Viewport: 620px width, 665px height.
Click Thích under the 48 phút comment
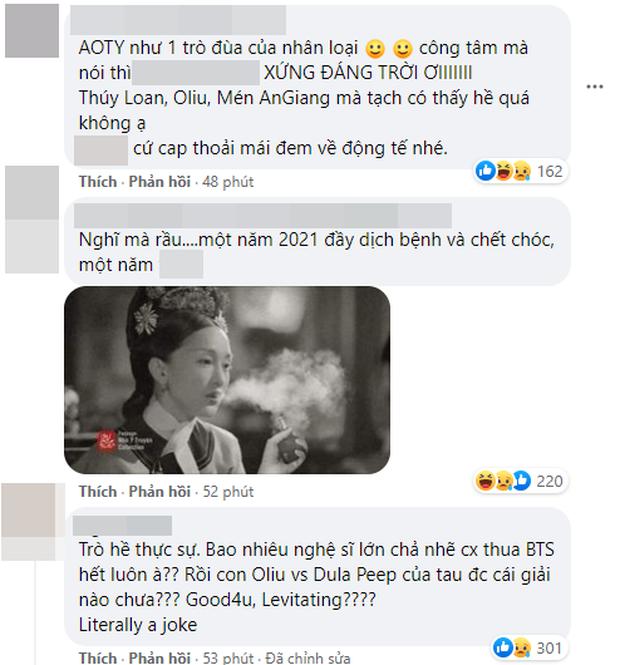click(x=98, y=182)
